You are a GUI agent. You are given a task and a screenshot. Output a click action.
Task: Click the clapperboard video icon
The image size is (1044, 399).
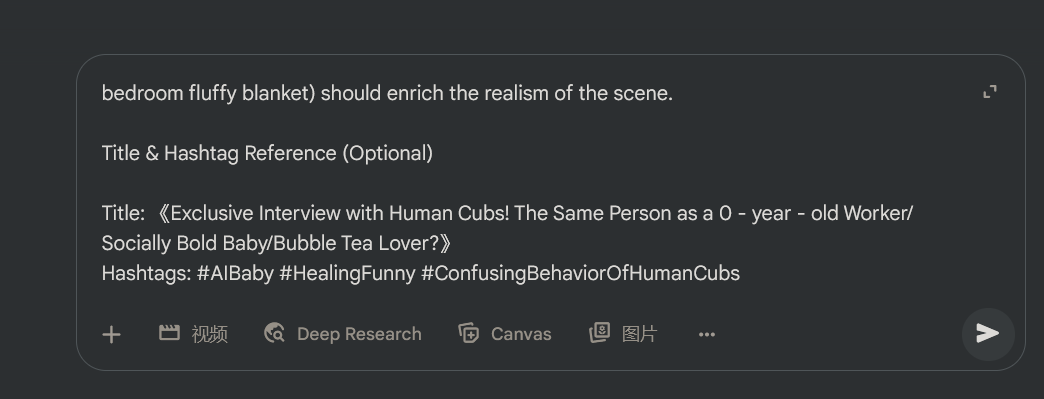click(169, 332)
